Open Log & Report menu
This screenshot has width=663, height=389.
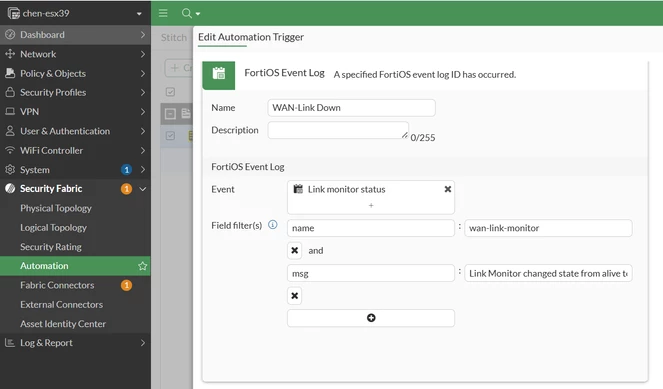tap(75, 343)
